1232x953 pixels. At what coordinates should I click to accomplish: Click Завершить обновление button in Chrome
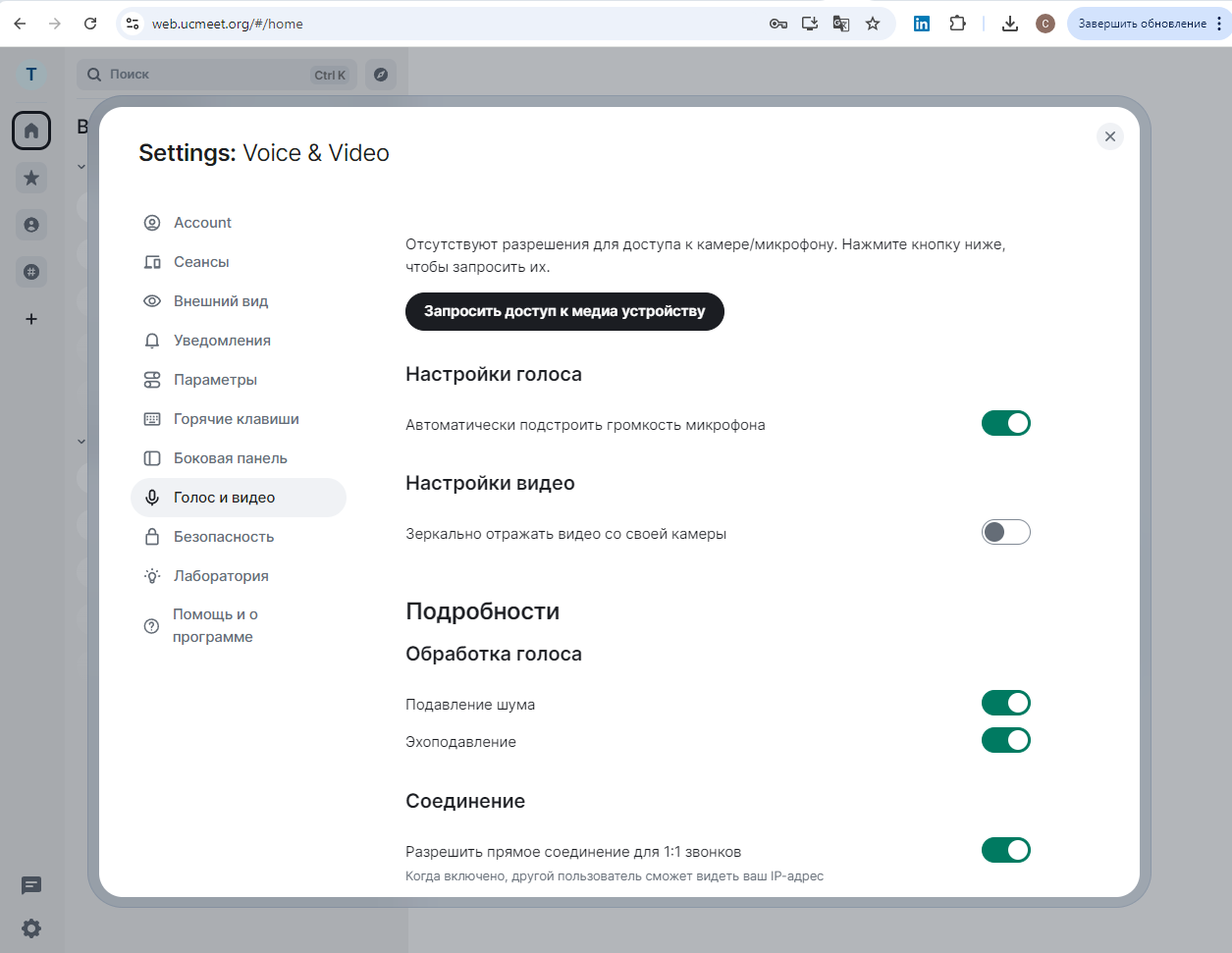1142,24
